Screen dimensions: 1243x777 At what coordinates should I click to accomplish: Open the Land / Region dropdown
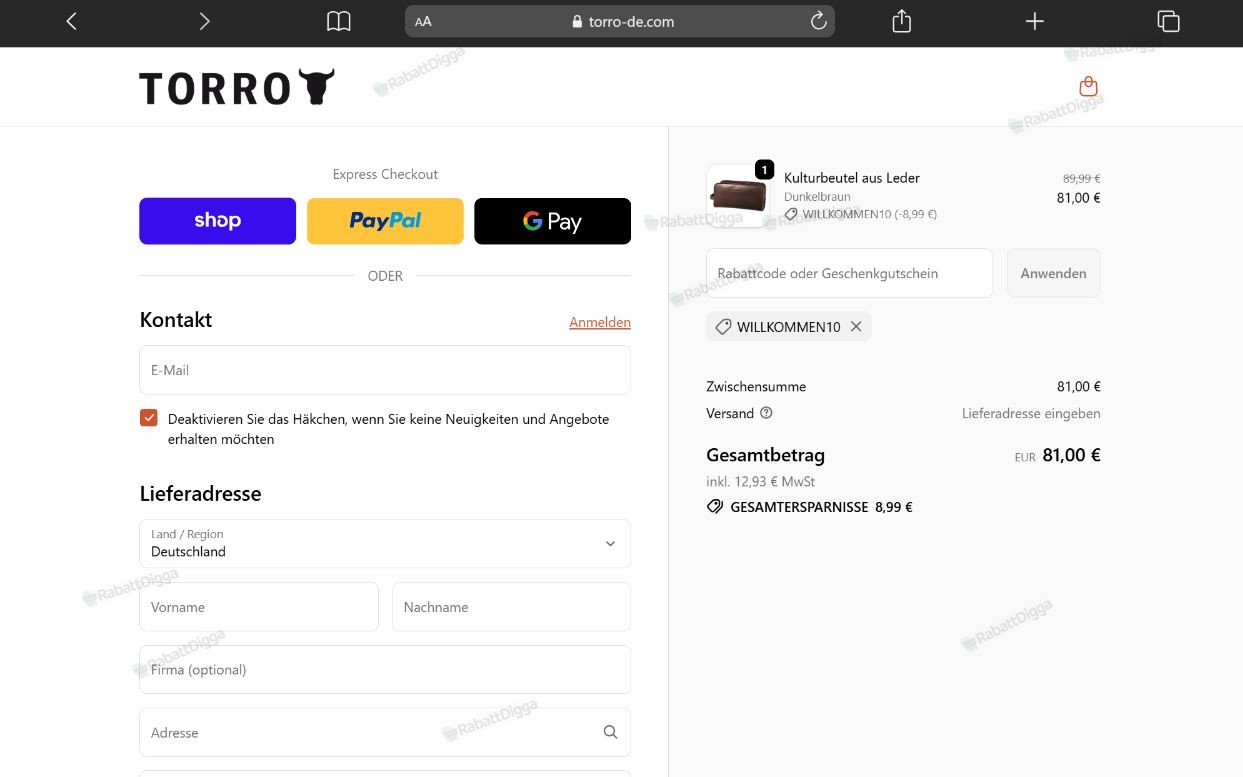point(385,543)
